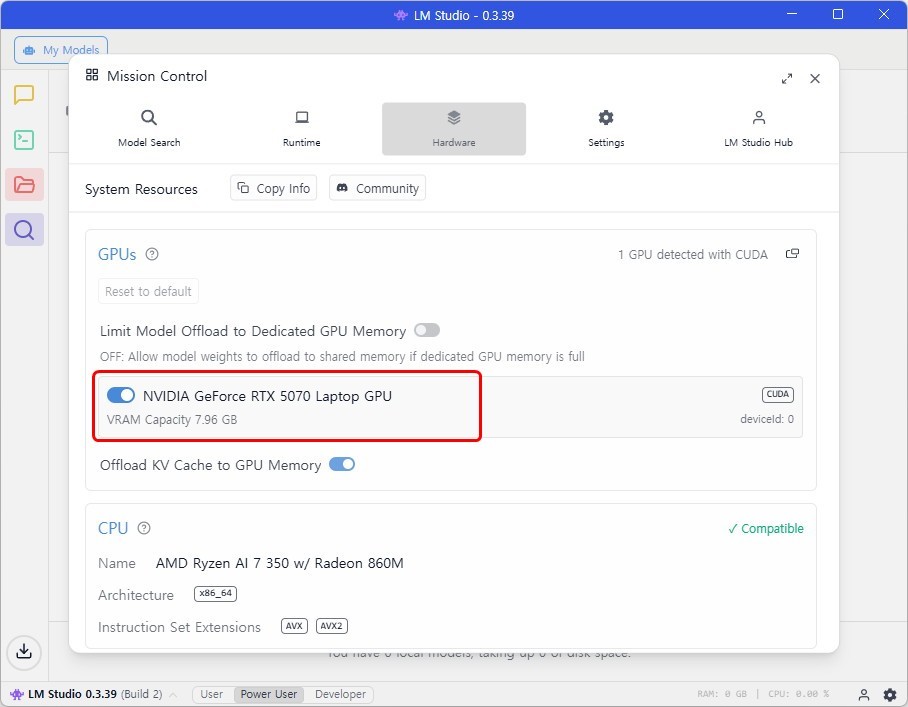Open the Downloads icon at bottom left
The width and height of the screenshot is (908, 707).
24,652
